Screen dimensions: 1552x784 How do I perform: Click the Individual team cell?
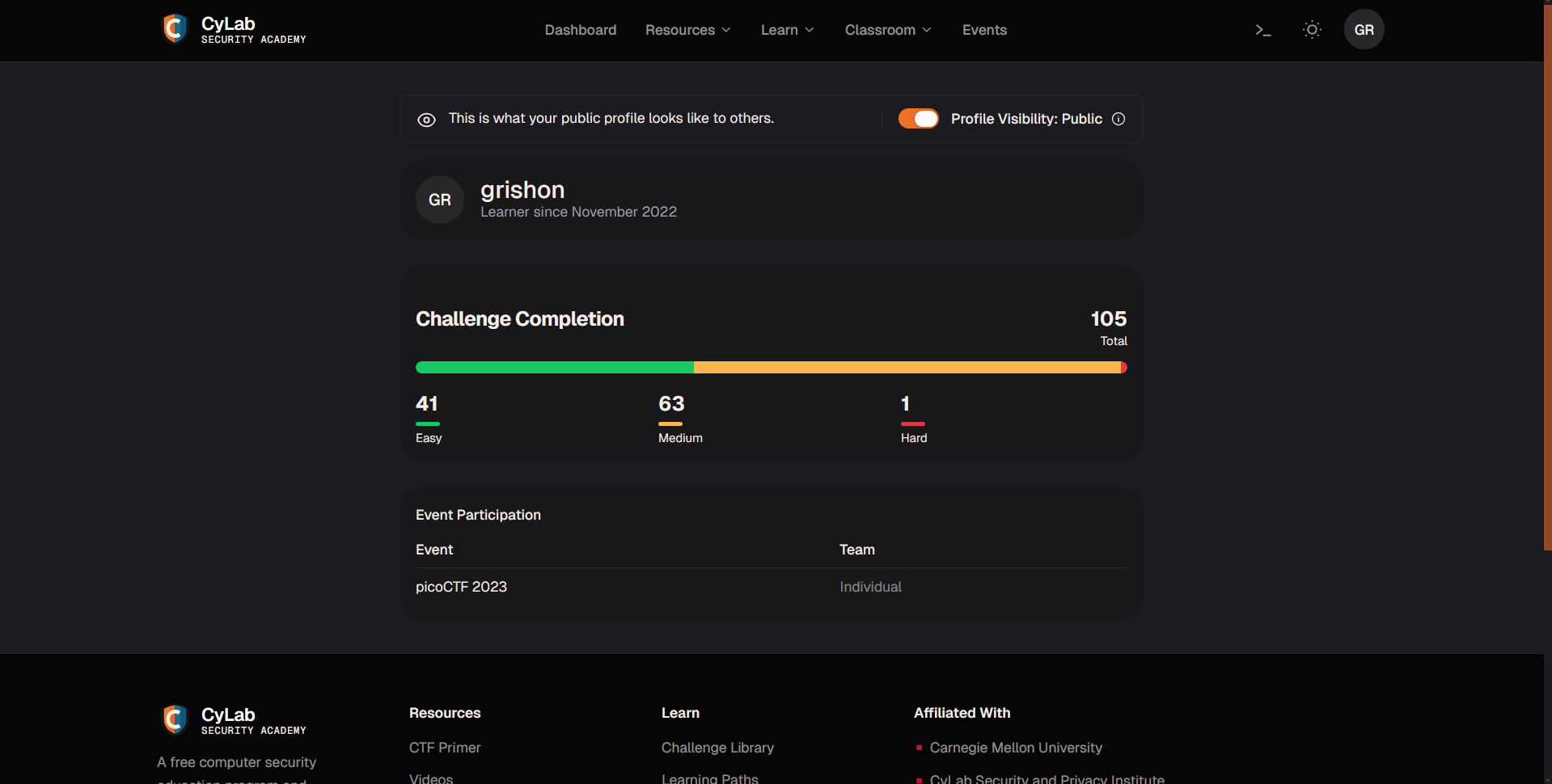870,587
